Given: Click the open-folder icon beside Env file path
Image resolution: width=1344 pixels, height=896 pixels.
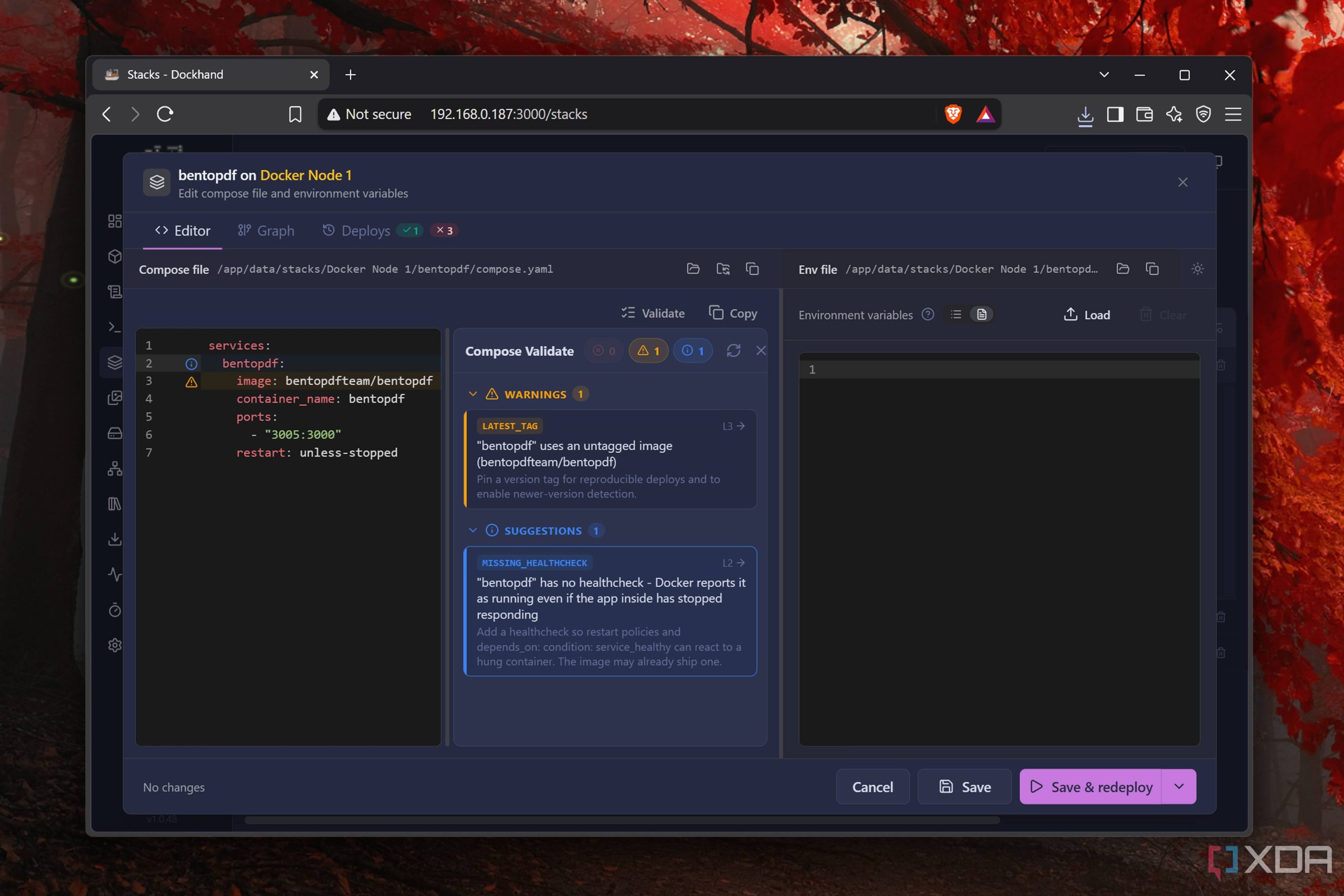Looking at the screenshot, I should coord(1123,269).
